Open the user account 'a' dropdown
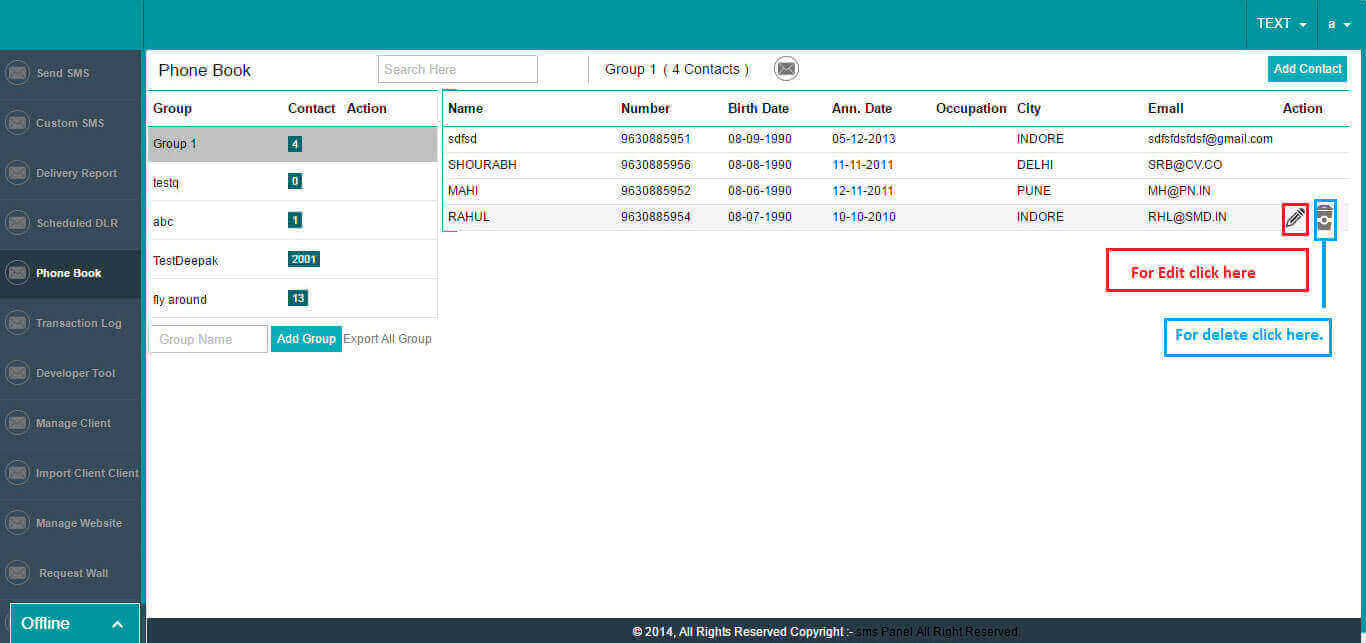Screen dimensions: 1366x643 pyautogui.click(x=1339, y=24)
